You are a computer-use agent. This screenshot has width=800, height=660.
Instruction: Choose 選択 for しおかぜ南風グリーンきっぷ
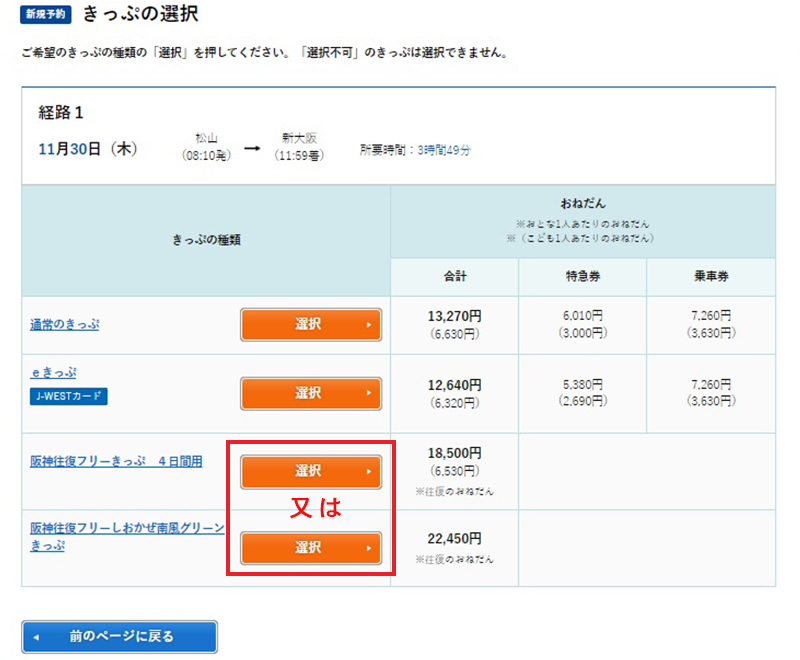click(310, 548)
